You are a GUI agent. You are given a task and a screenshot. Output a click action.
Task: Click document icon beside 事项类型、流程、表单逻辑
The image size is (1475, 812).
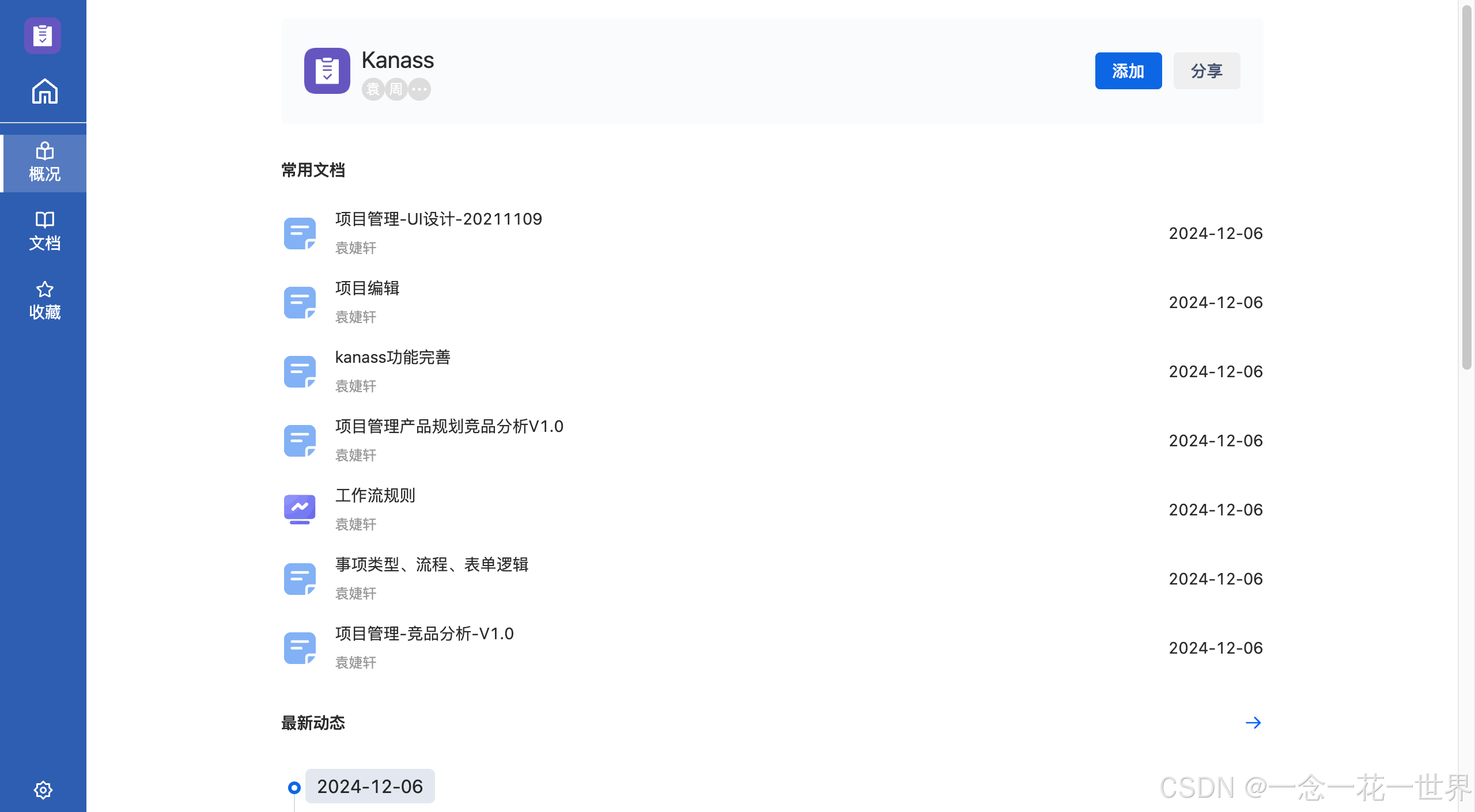click(300, 579)
